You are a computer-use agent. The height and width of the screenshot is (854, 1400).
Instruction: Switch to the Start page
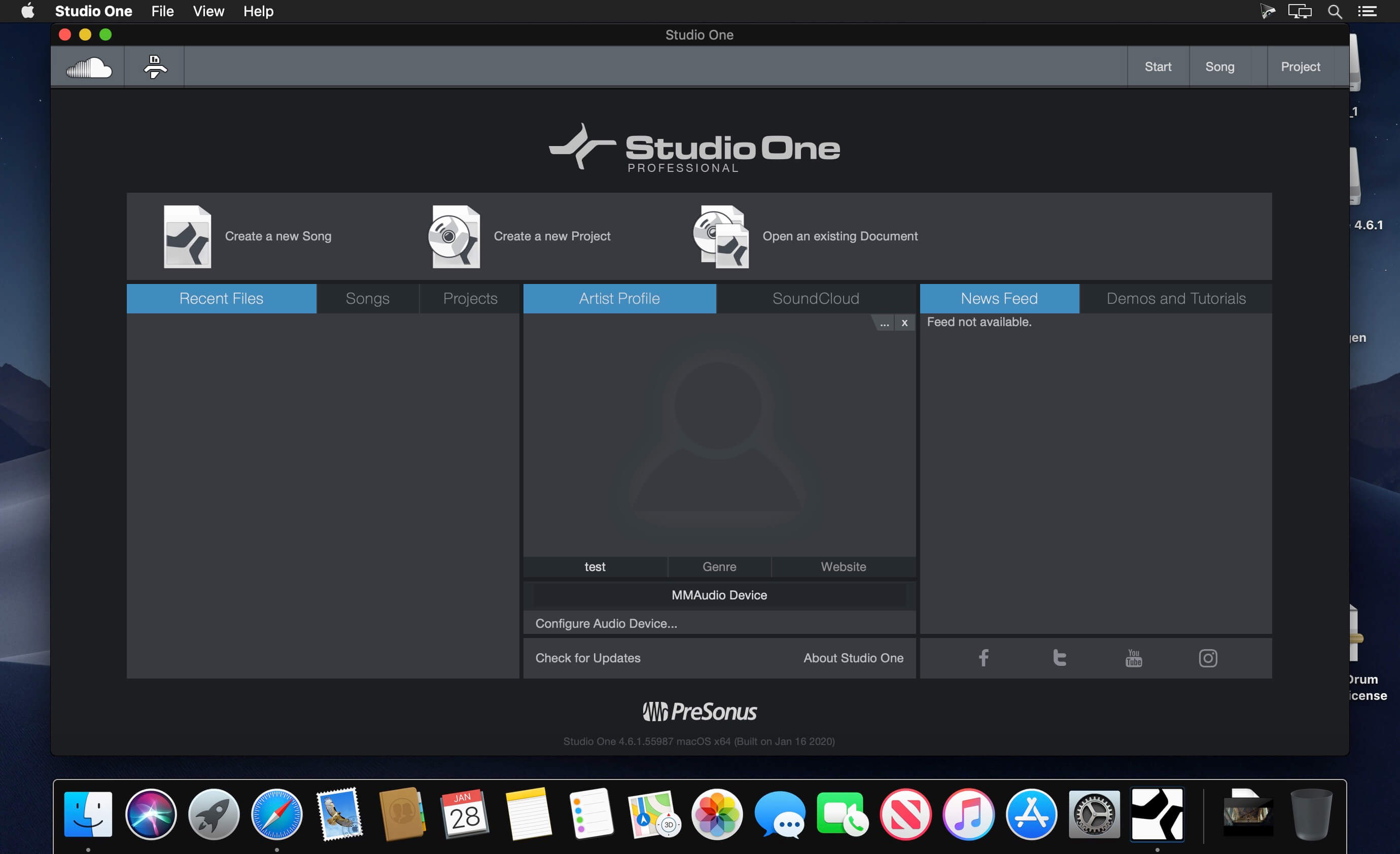[1158, 66]
